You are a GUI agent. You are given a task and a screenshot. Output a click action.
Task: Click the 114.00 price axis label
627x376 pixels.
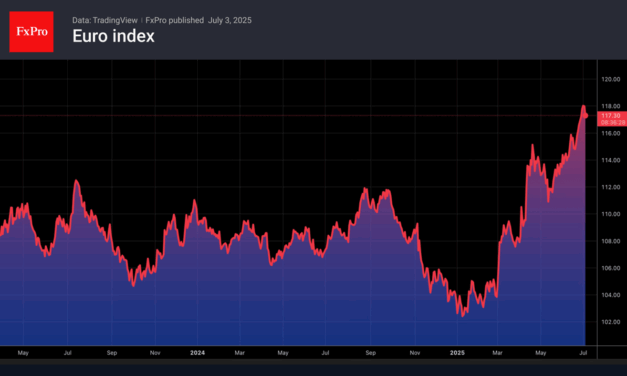(611, 160)
